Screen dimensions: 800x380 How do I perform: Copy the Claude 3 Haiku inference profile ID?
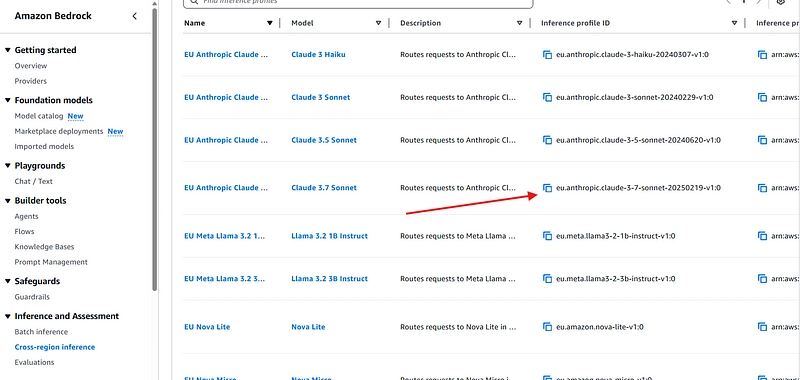coord(547,55)
